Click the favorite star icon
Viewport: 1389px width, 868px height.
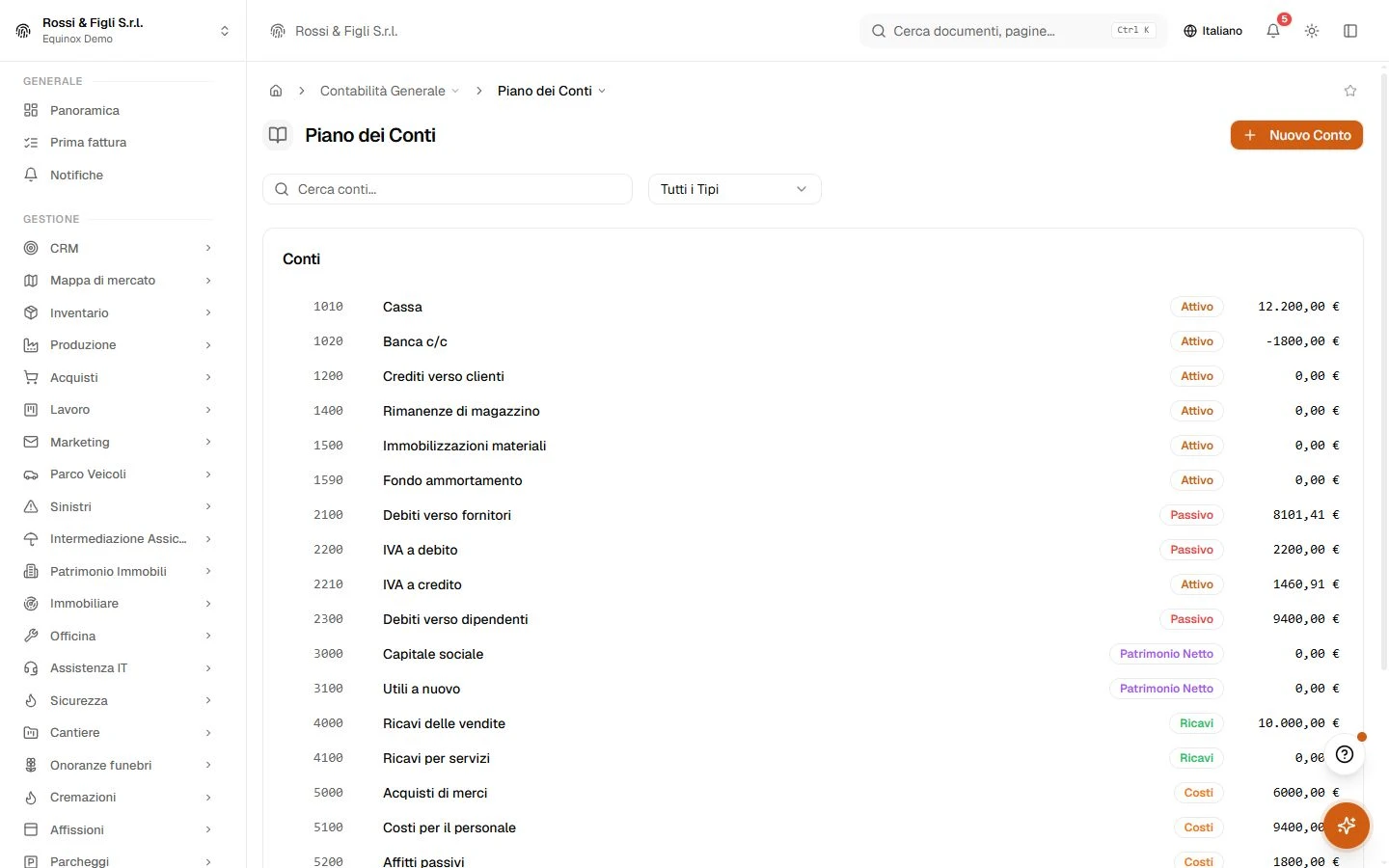coord(1350,91)
